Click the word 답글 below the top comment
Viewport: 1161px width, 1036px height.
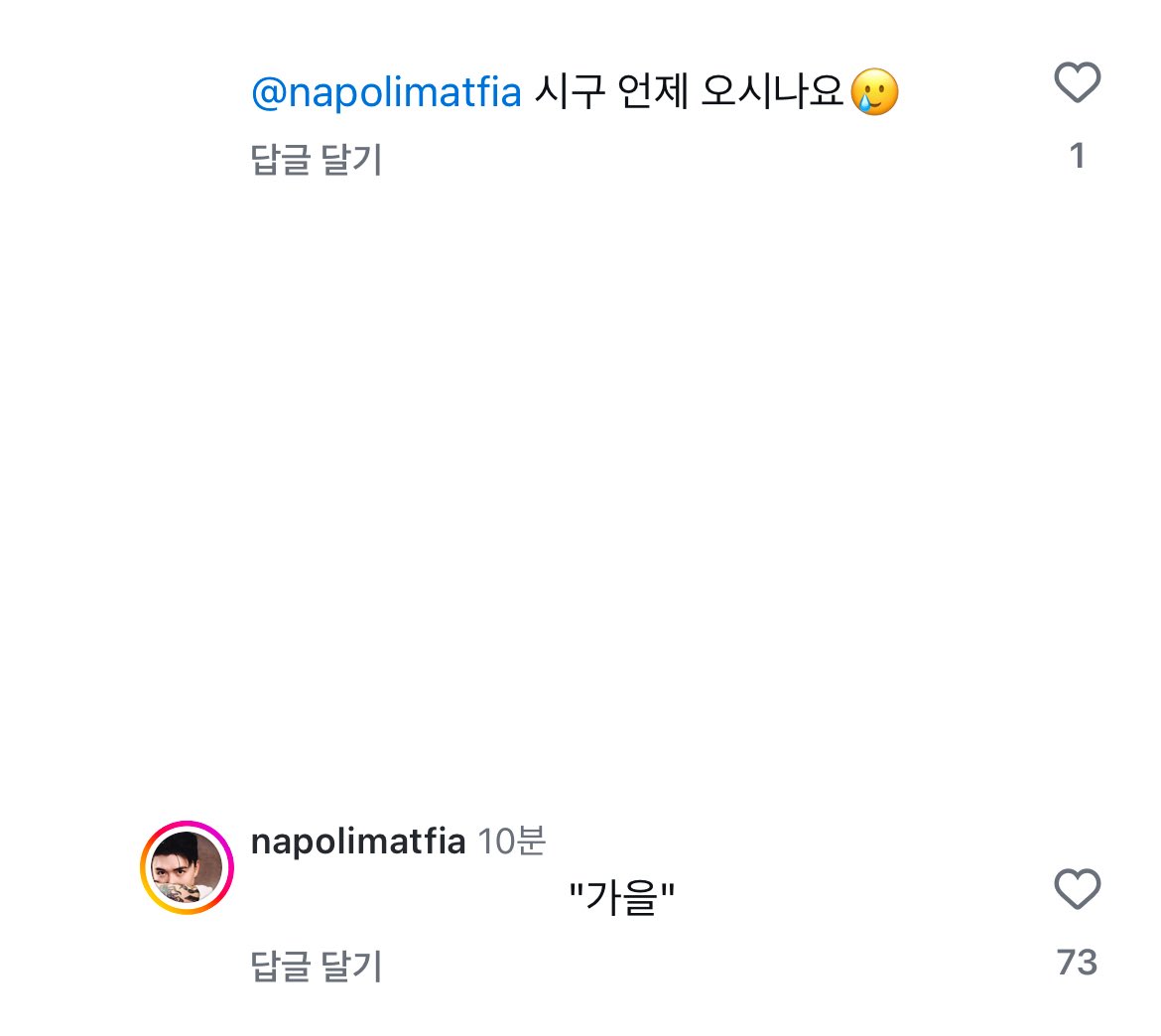point(281,160)
